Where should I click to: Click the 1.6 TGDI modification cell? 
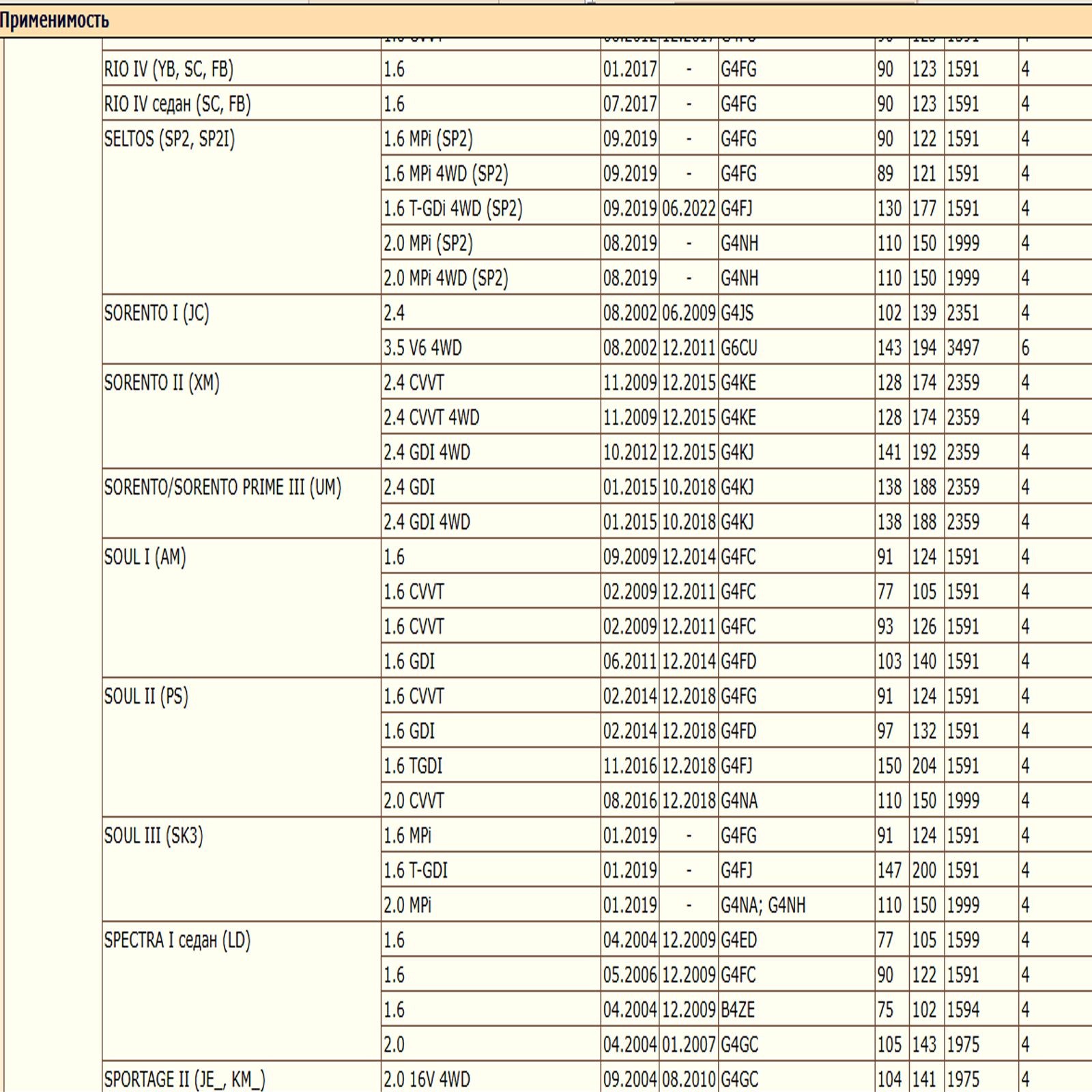click(413, 766)
